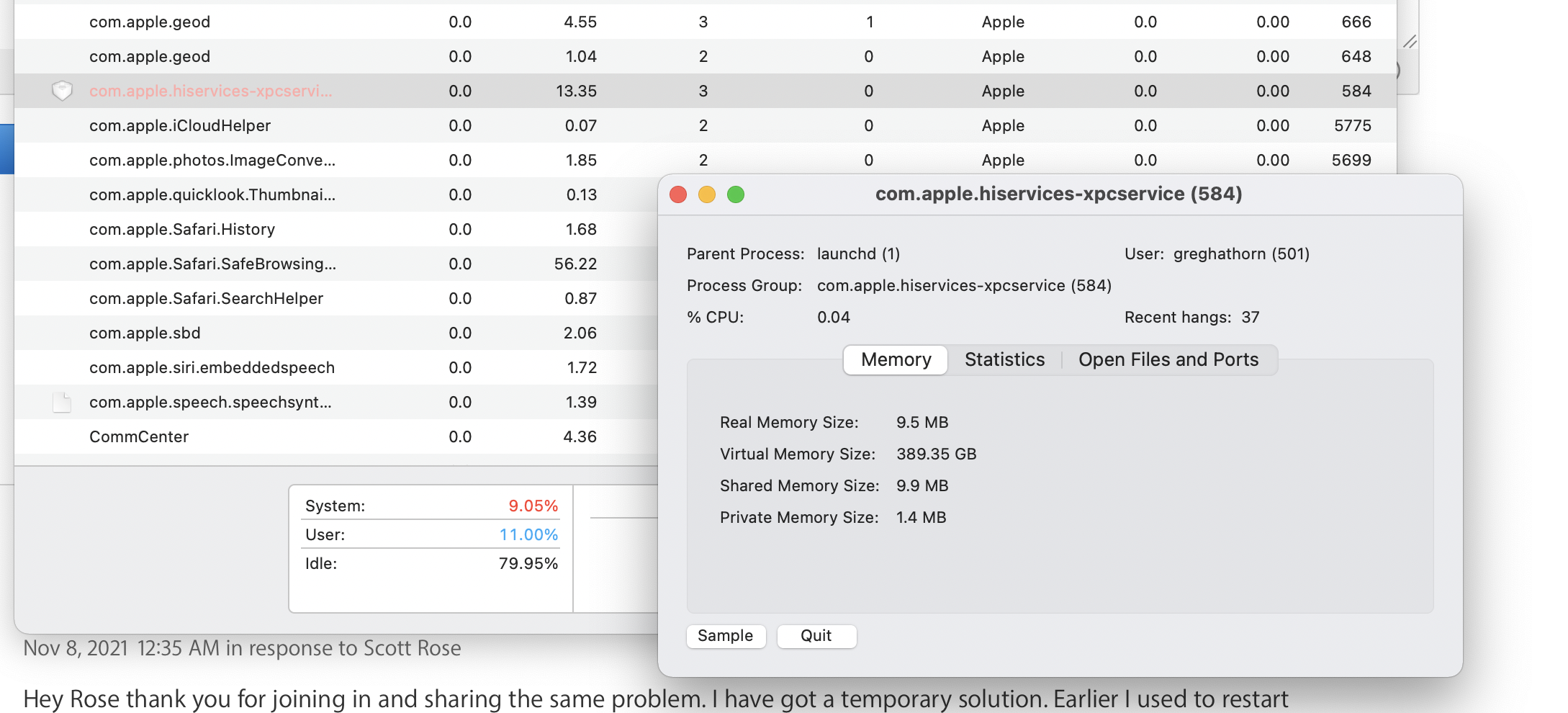1568x713 pixels.
Task: Select the com.apple.Safari.SafeBrowsing process row
Action: (212, 264)
